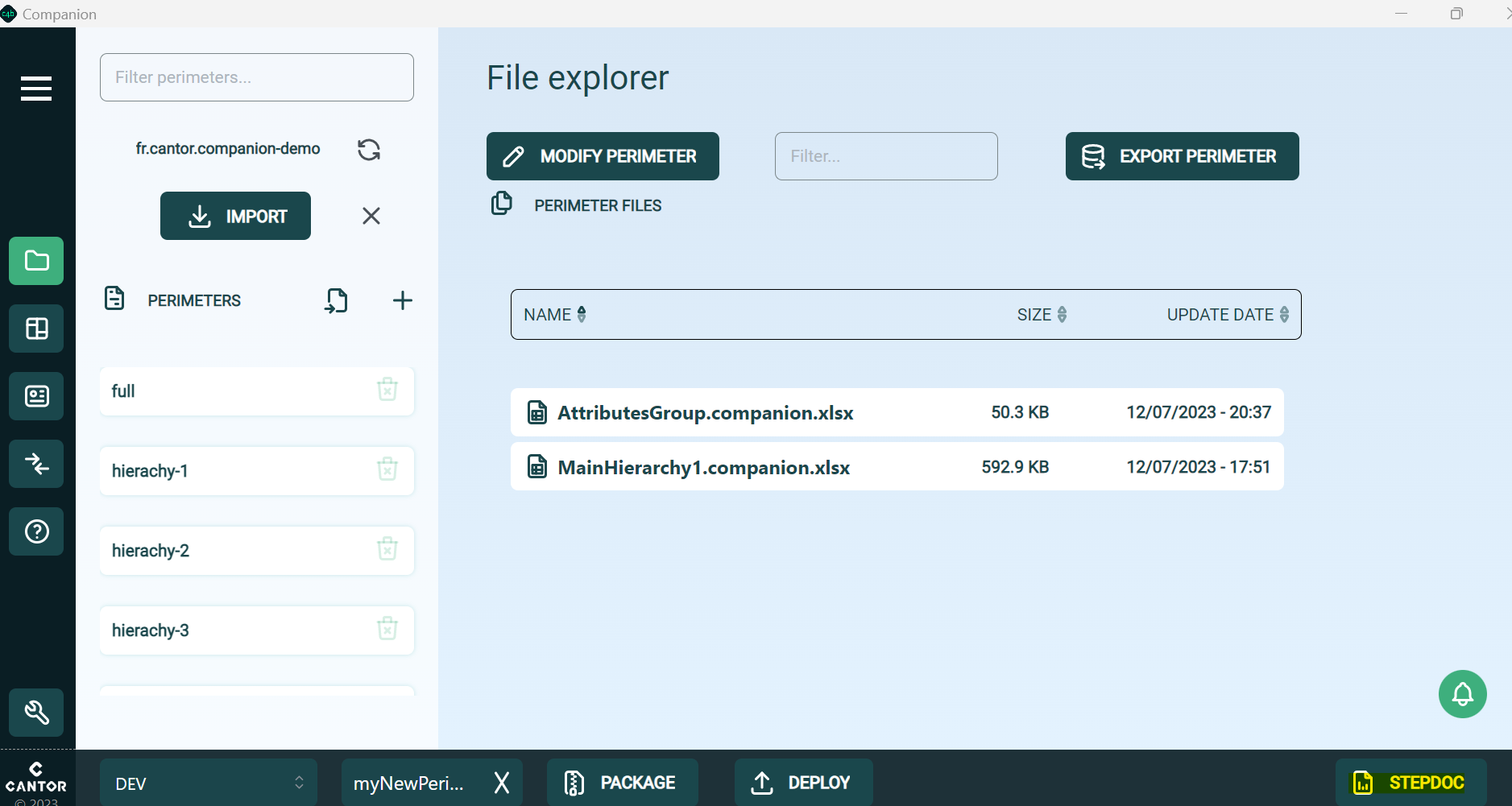The width and height of the screenshot is (1512, 806).
Task: Open the ID card sidebar icon
Action: pos(36,396)
